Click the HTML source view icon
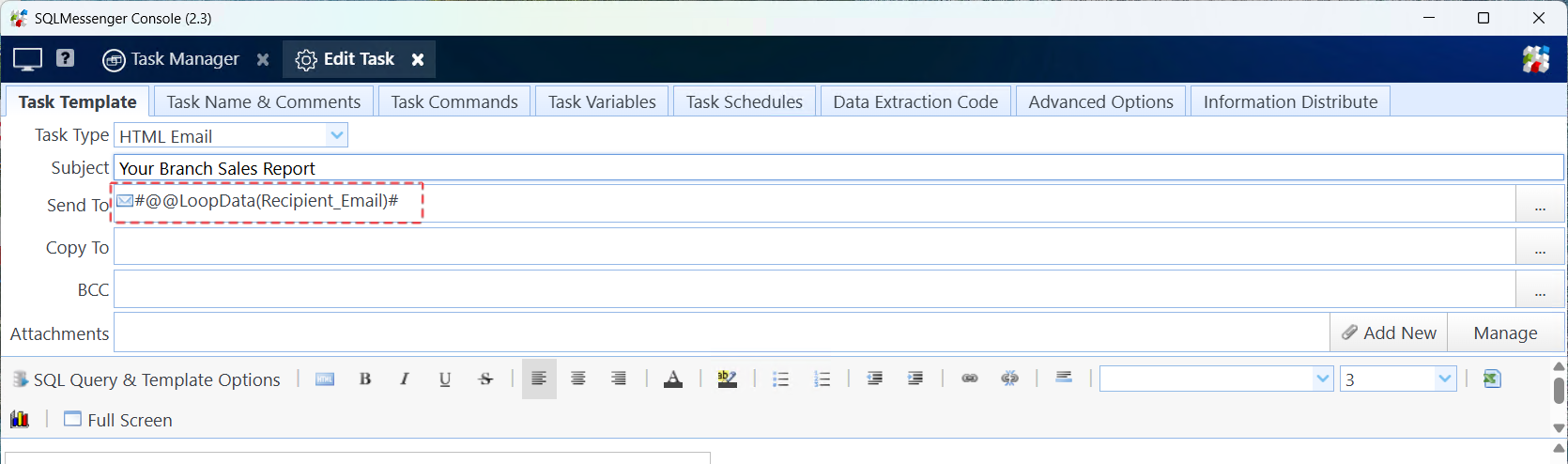The width and height of the screenshot is (1568, 464). [325, 379]
